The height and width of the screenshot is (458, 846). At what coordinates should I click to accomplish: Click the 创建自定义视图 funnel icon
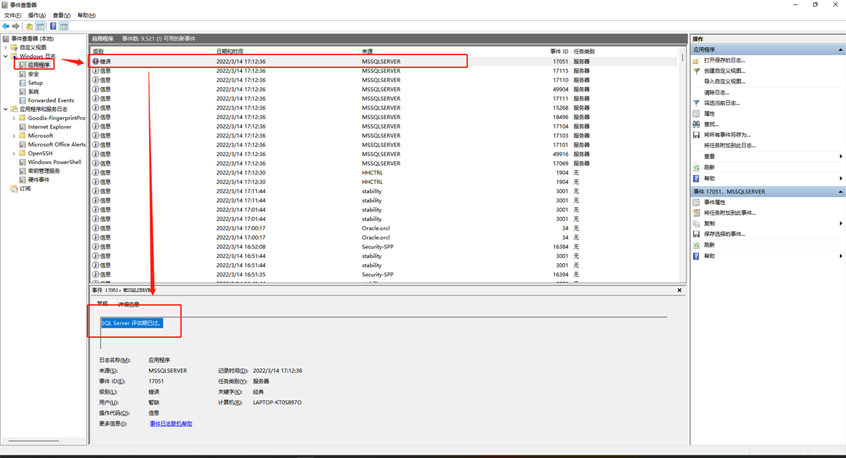697,71
